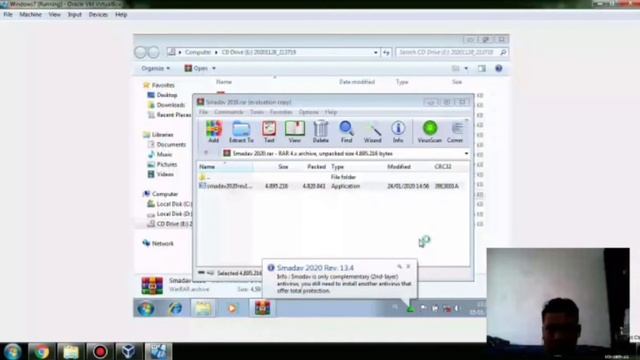This screenshot has width=640, height=360.
Task: Click the Comment toolbar icon
Action: coord(456,131)
